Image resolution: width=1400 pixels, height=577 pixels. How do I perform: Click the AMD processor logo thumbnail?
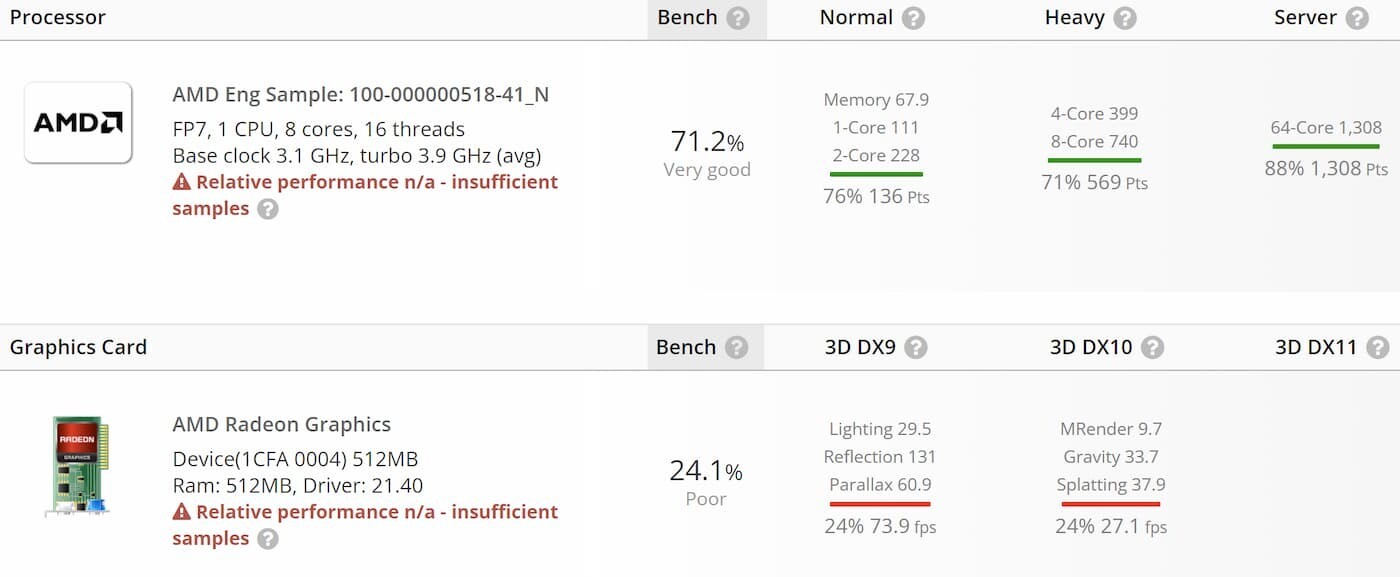78,122
